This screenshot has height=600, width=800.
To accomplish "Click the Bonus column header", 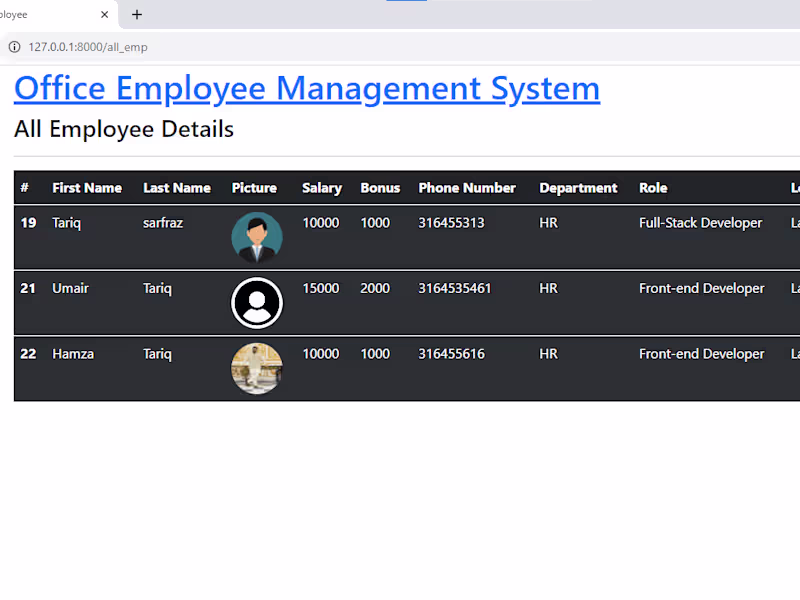I will tap(380, 188).
